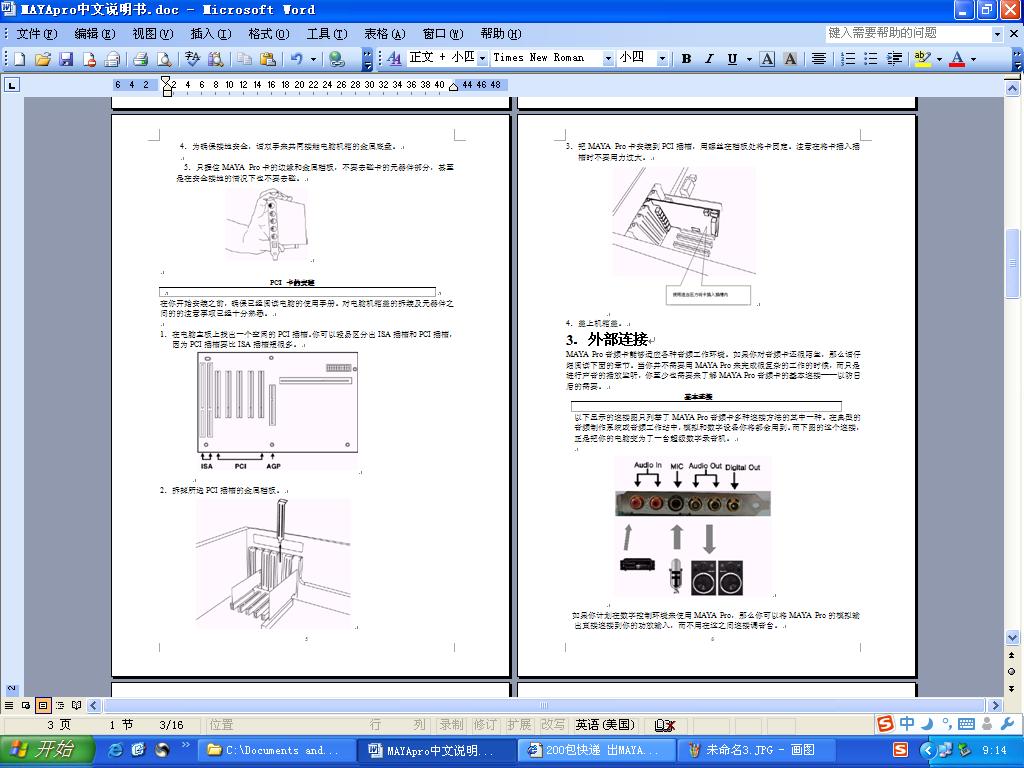The width and height of the screenshot is (1024, 768).
Task: Switch to C:\Documents and... taskbar window
Action: click(x=276, y=750)
